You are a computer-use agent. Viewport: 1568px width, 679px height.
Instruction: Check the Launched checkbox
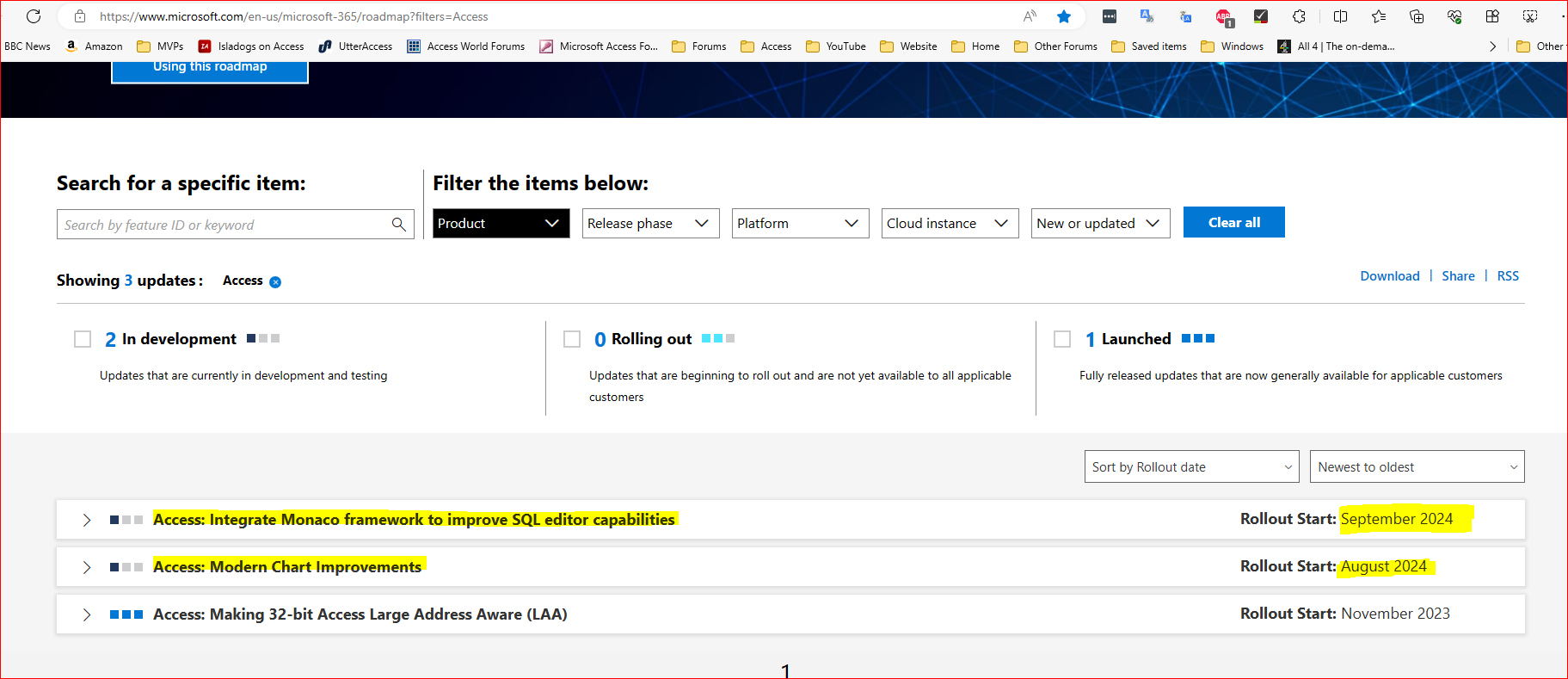[x=1062, y=339]
